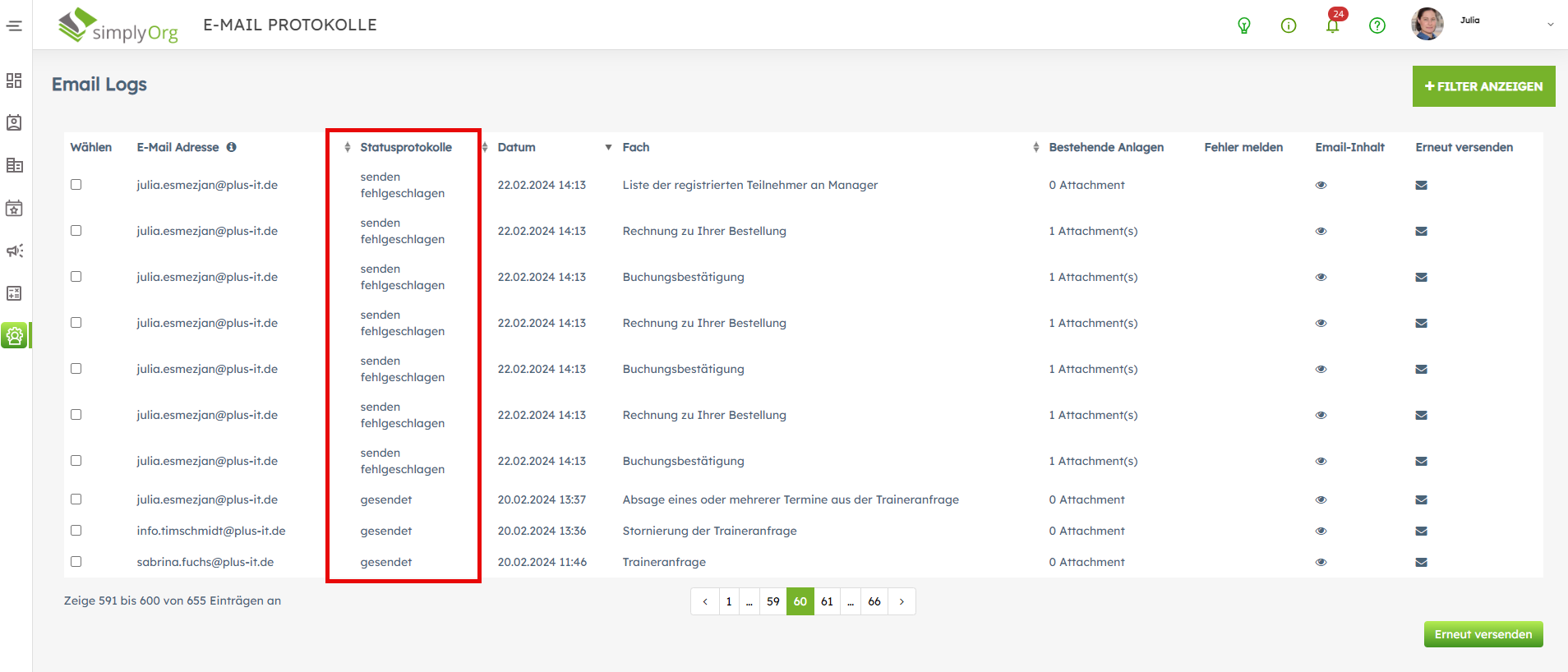The image size is (1568, 672).
Task: Open the megaphone marketing icon in sidebar
Action: 14,251
